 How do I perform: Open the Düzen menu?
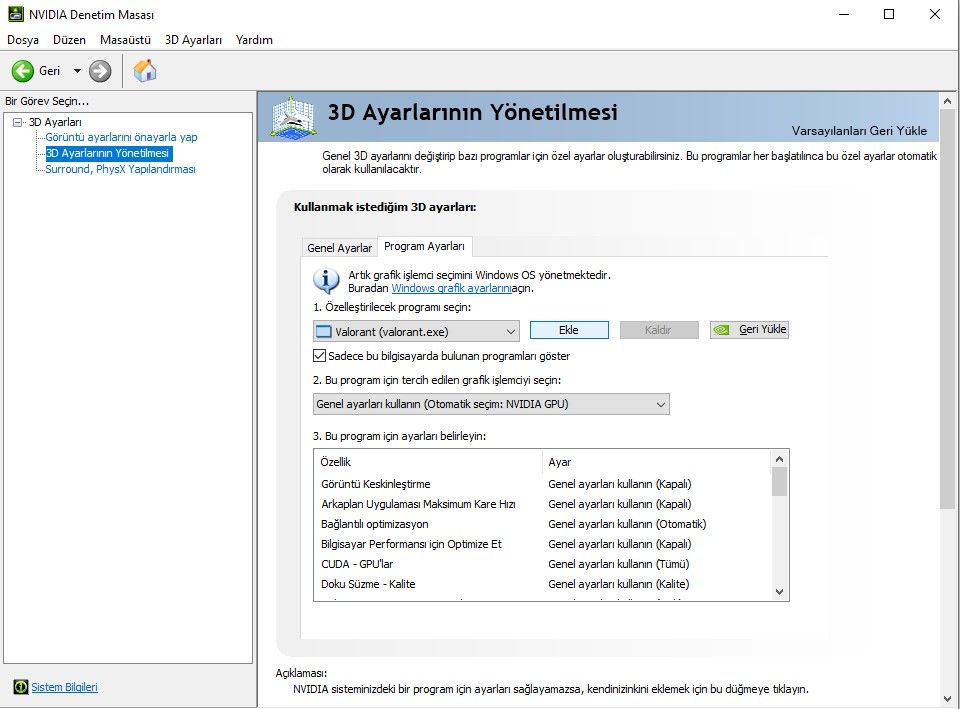(x=69, y=40)
